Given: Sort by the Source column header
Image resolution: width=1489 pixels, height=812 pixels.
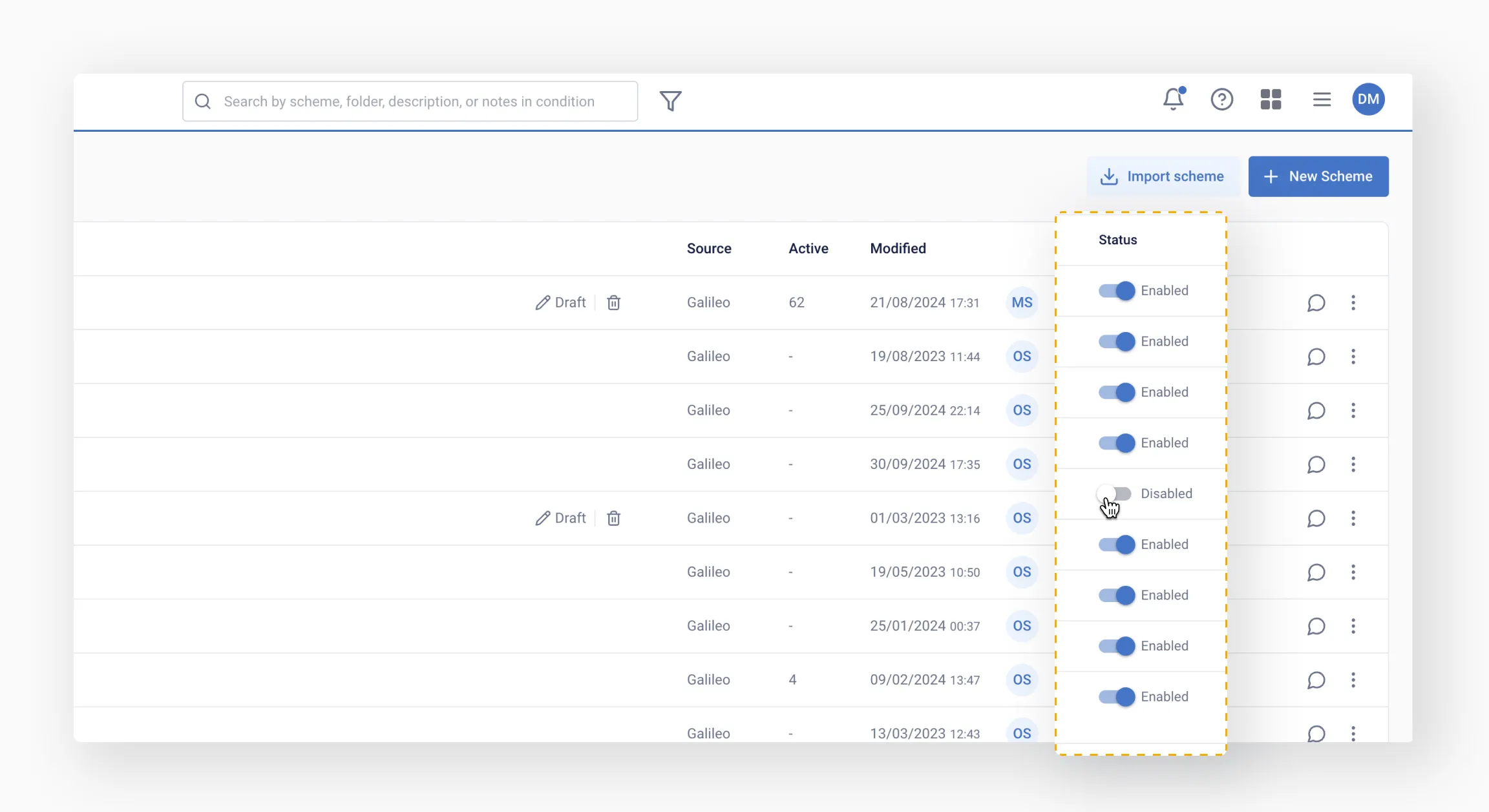Looking at the screenshot, I should pos(709,249).
